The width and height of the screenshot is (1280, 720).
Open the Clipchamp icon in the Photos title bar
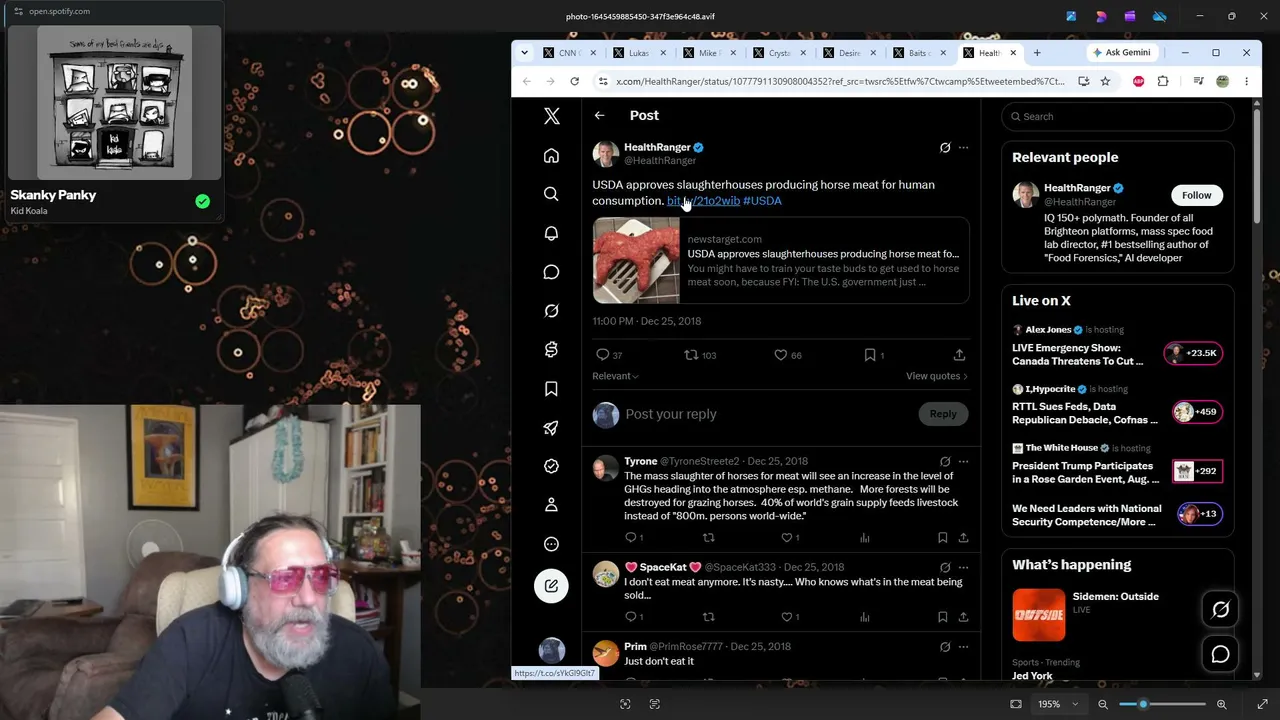pyautogui.click(x=1130, y=16)
